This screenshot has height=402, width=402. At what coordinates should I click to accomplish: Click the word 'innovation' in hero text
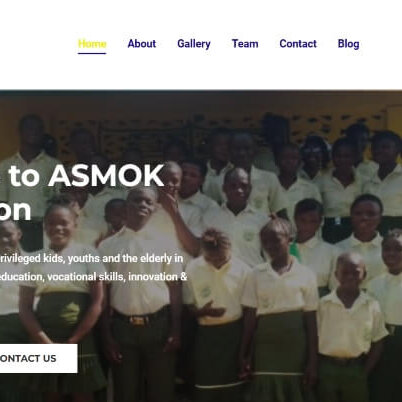pyautogui.click(x=153, y=277)
